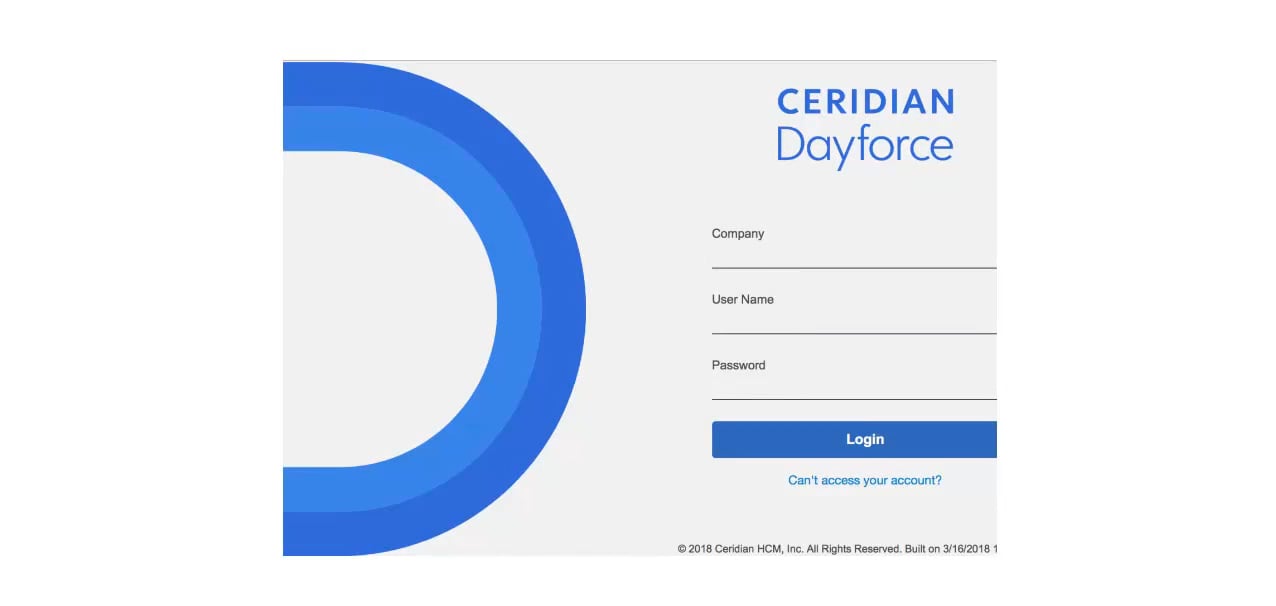Click the Company field label
This screenshot has width=1276, height=606.
click(737, 234)
